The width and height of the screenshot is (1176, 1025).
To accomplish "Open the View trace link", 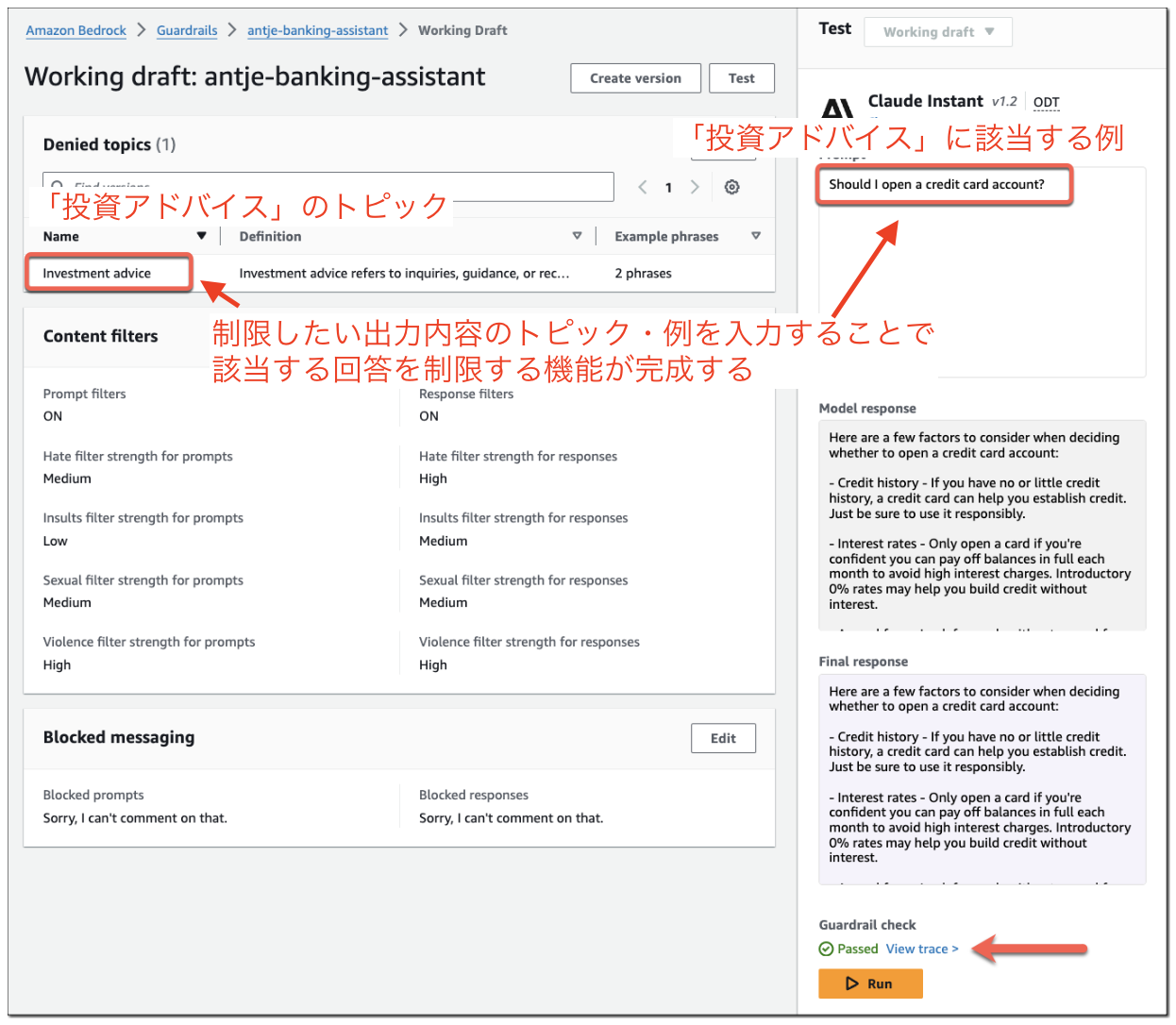I will click(x=922, y=949).
